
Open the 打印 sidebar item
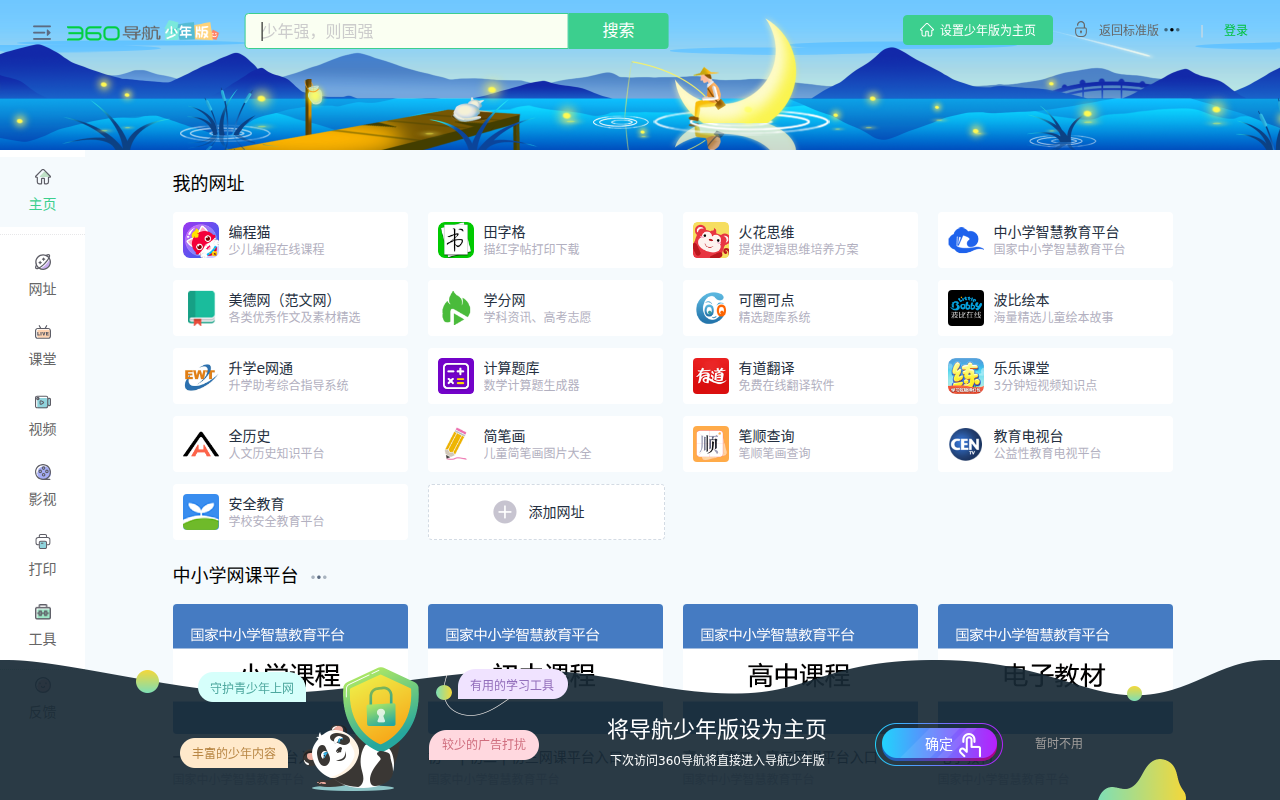[42, 555]
